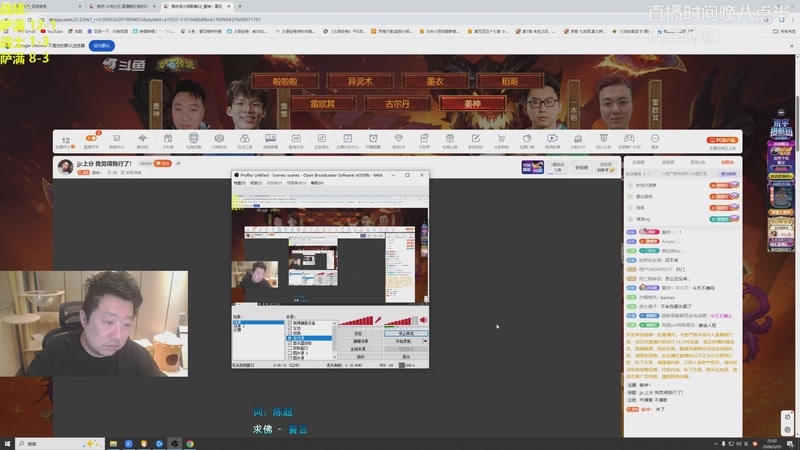Click the orange PC客户端 button

click(x=722, y=140)
